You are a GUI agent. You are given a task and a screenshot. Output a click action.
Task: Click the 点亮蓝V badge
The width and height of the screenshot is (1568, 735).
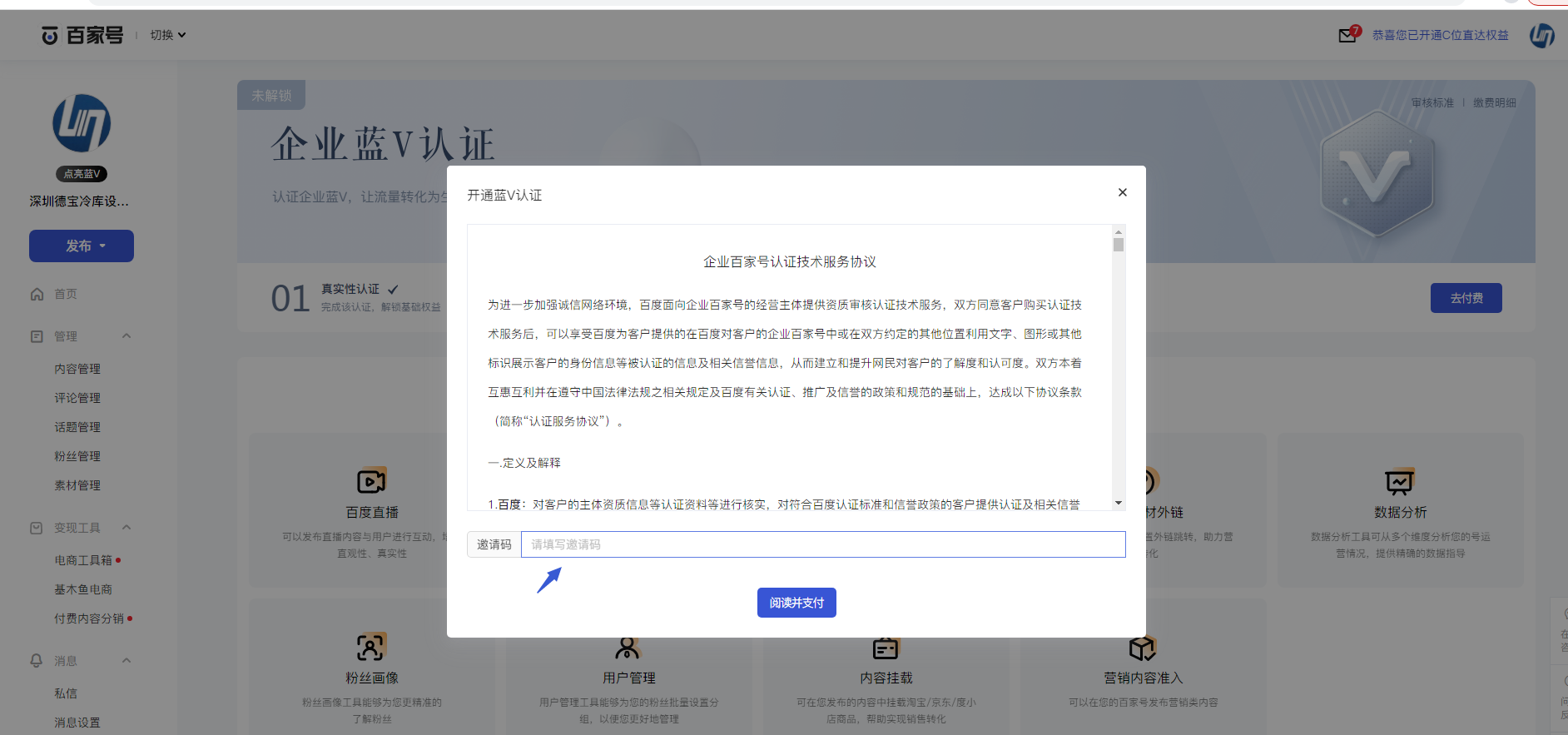coord(82,174)
